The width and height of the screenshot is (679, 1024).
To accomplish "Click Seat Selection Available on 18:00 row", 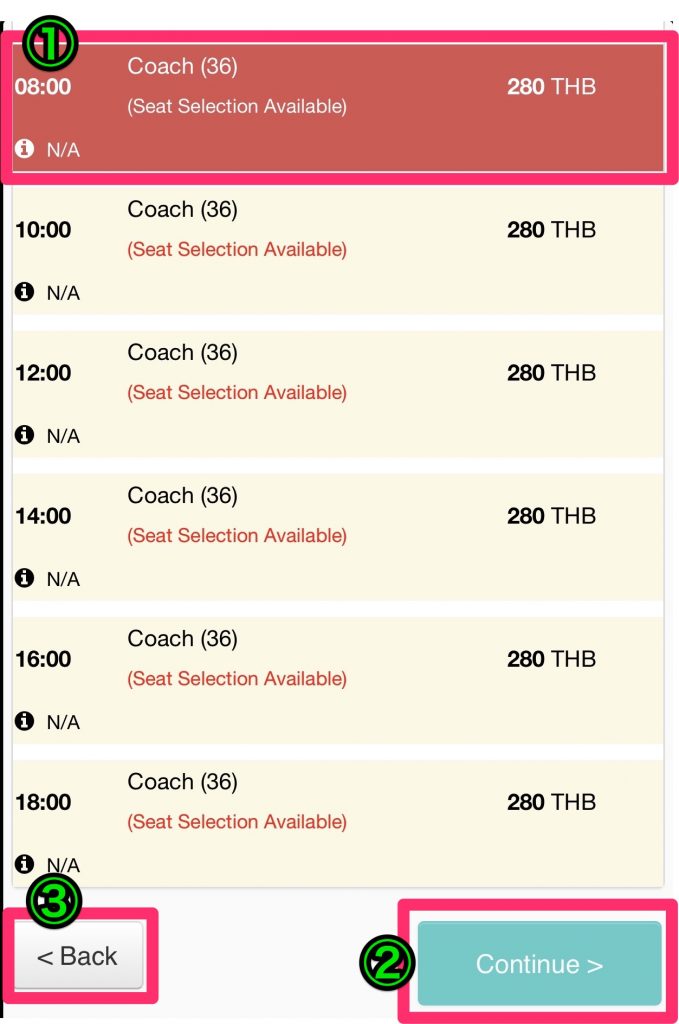I will tap(237, 822).
